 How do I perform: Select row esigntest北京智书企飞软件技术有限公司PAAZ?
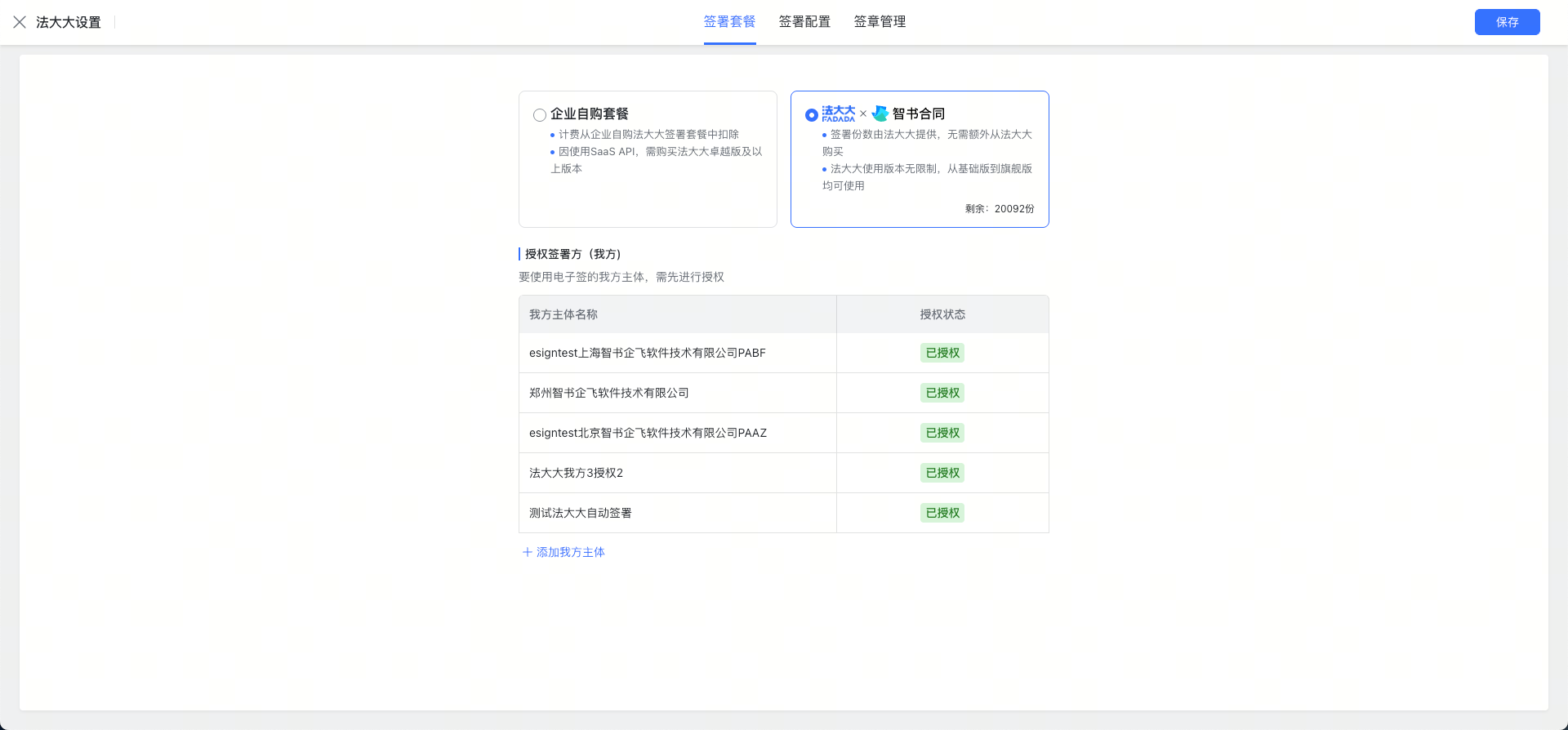pyautogui.click(x=783, y=433)
